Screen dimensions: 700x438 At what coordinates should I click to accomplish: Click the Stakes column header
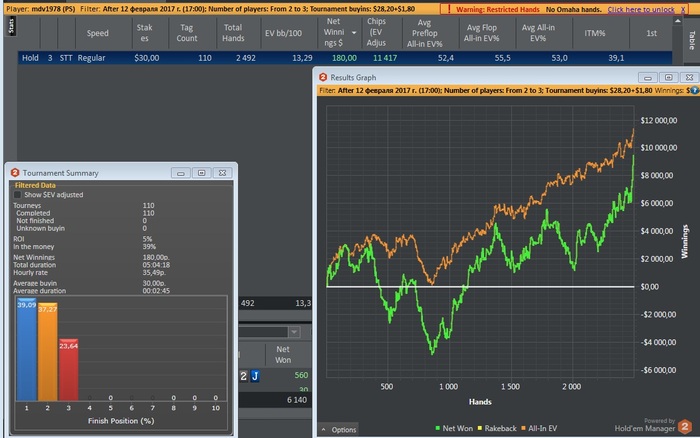(144, 33)
